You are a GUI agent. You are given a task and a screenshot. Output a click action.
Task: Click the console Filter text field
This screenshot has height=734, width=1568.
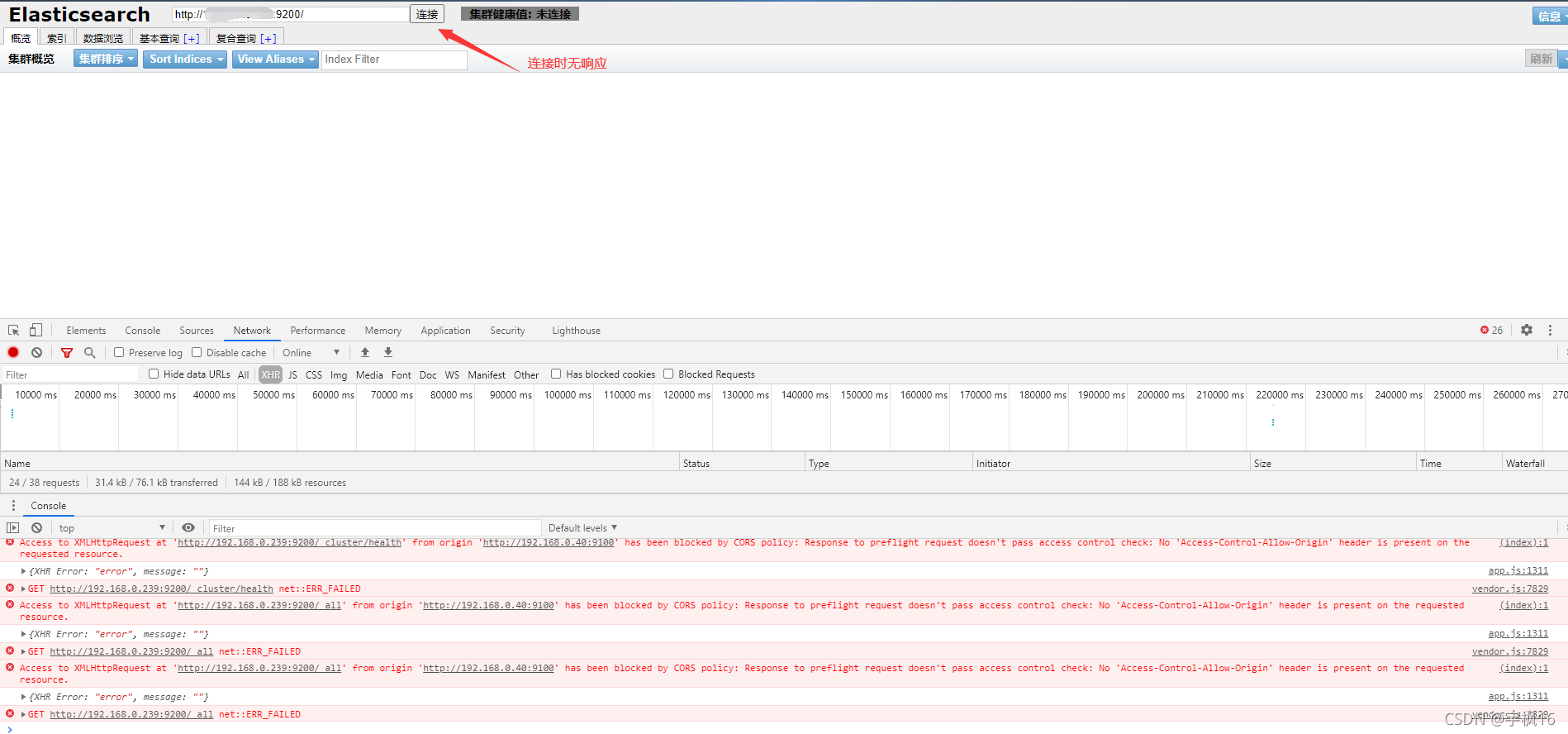(x=375, y=528)
